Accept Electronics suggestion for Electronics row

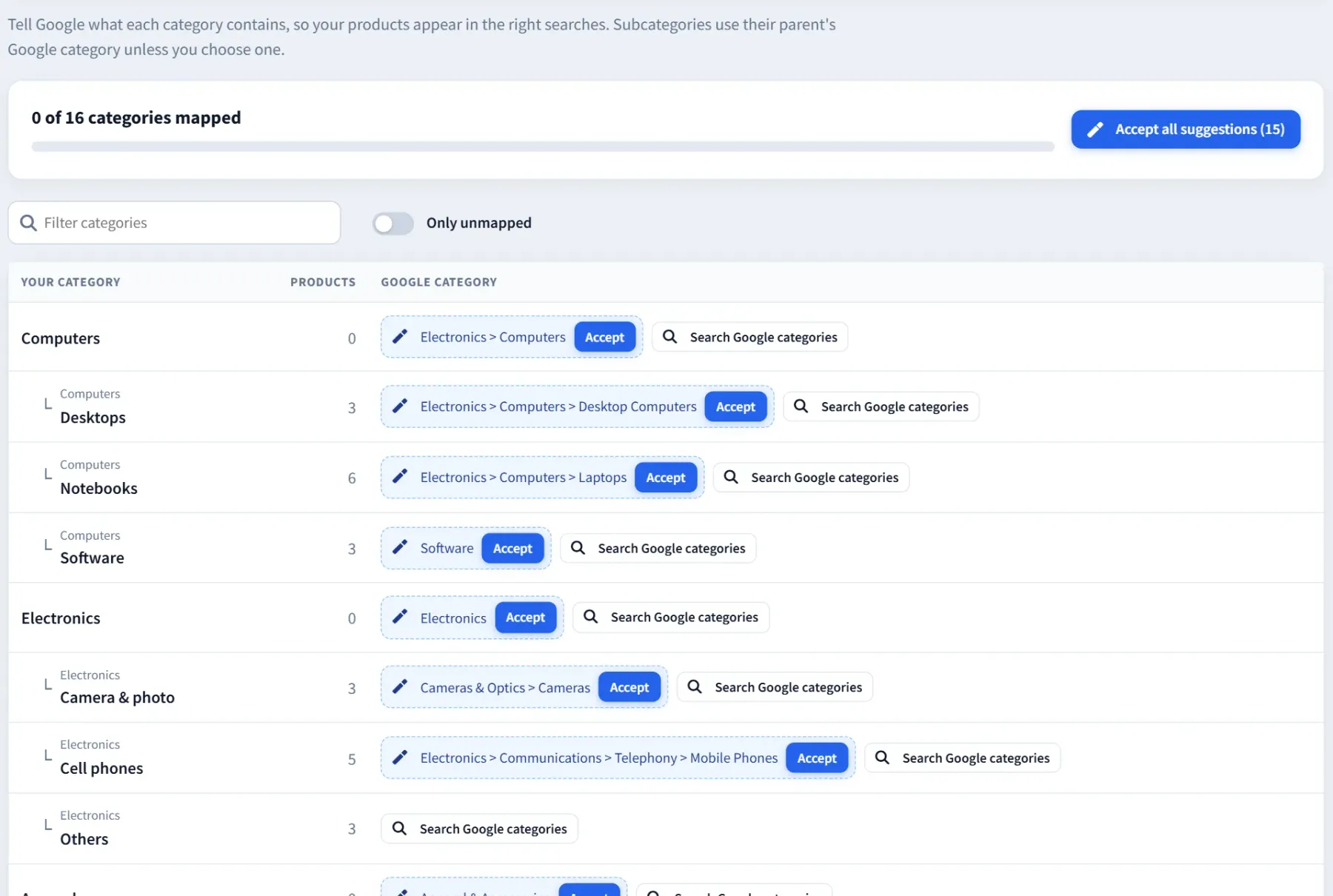pos(525,618)
